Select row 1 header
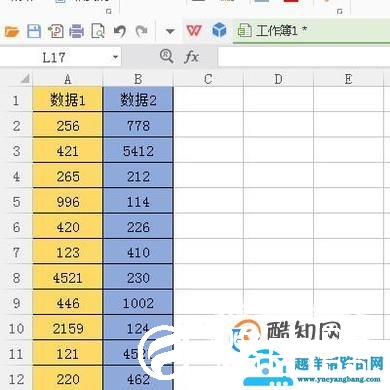Image resolution: width=390 pixels, height=390 pixels. (x=16, y=100)
